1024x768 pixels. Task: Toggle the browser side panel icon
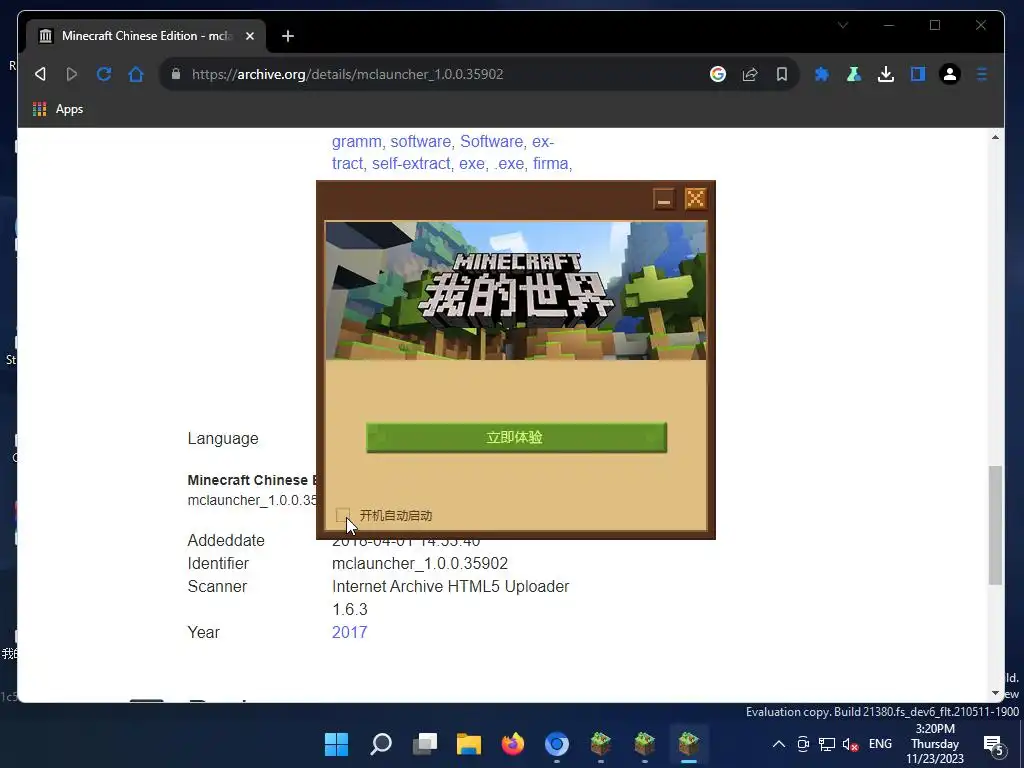pos(918,74)
